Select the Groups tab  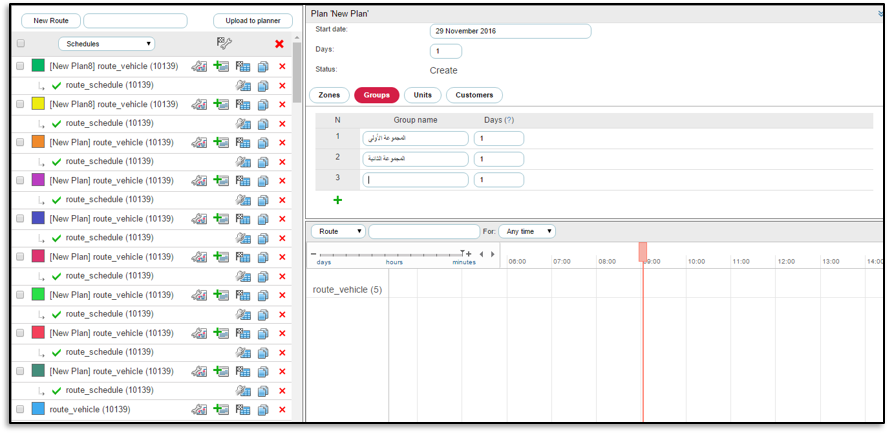pyautogui.click(x=377, y=95)
